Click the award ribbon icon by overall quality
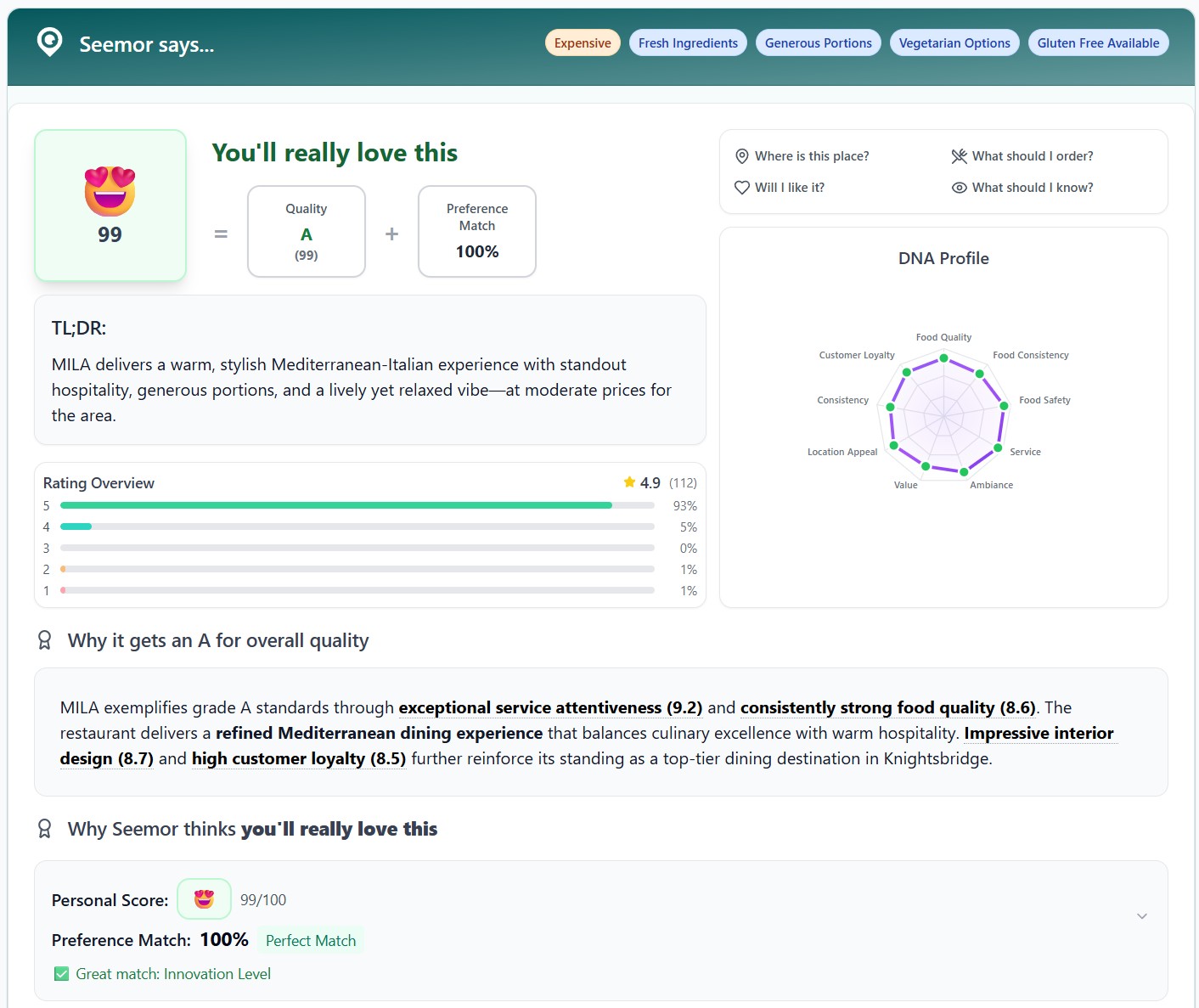 click(45, 640)
